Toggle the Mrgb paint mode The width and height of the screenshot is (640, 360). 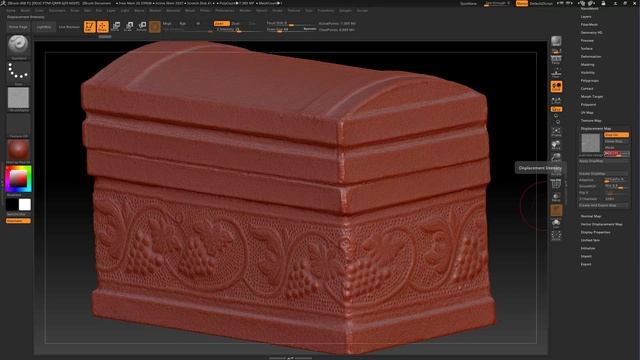167,24
